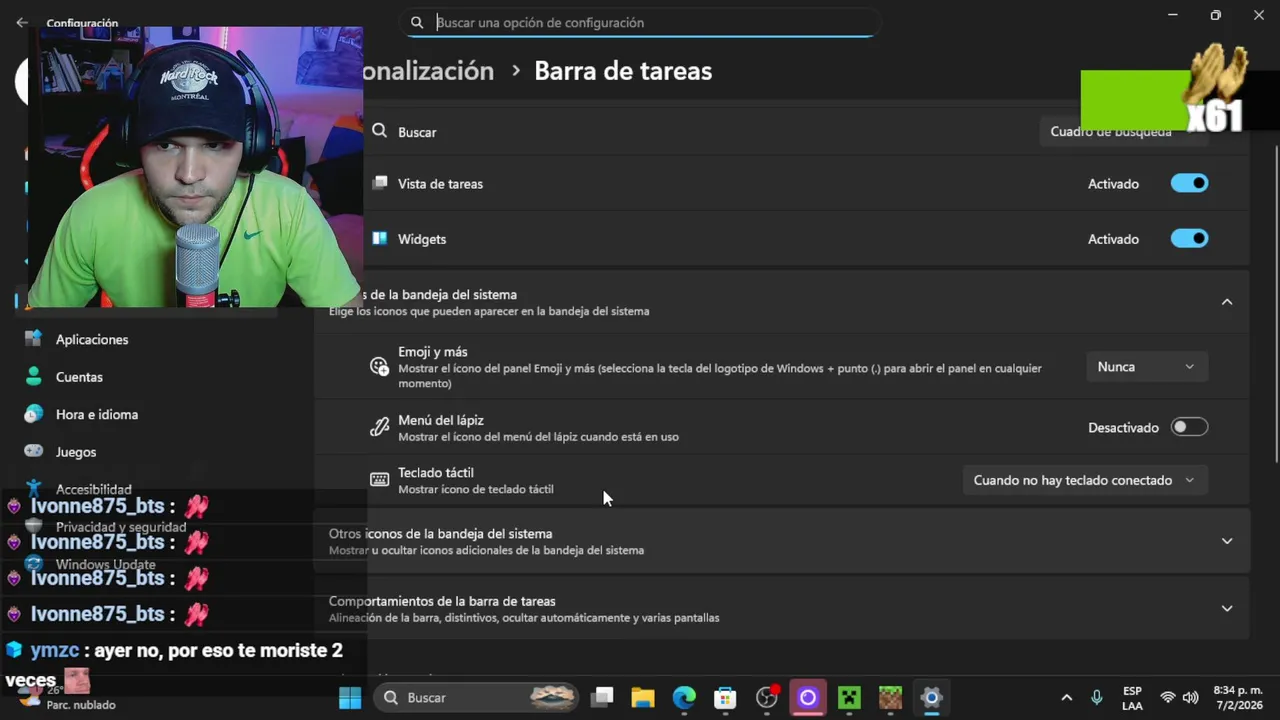Go back with the Configuración arrow

click(22, 22)
